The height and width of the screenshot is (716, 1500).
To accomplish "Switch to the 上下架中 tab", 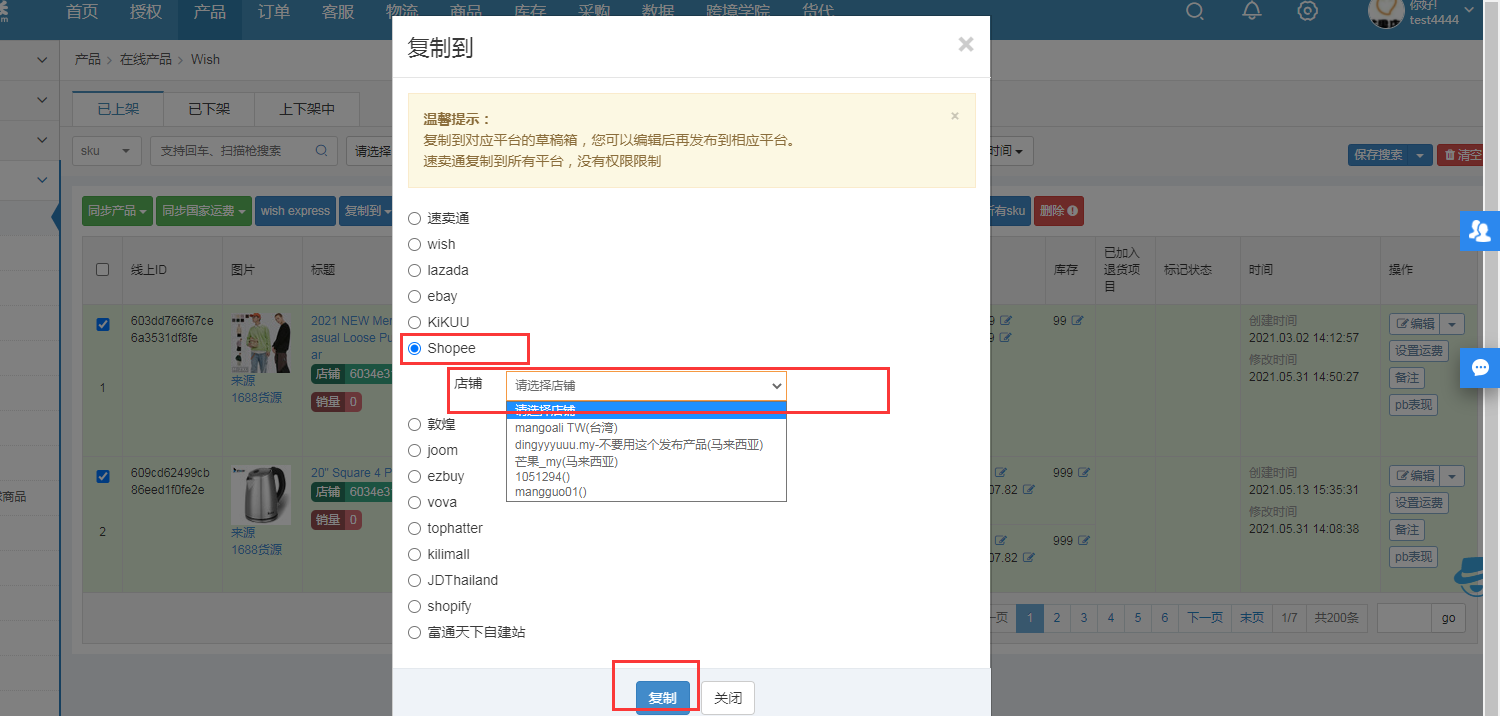I will click(307, 109).
